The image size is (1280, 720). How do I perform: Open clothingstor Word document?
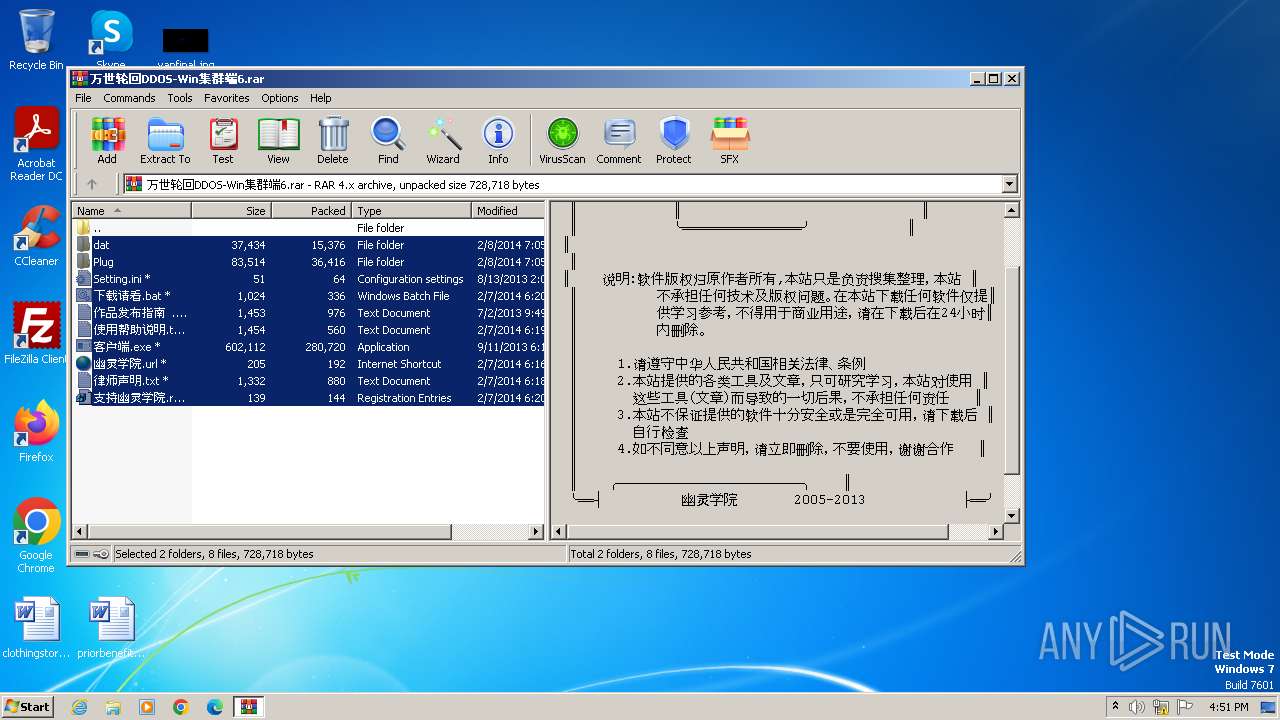click(x=36, y=628)
